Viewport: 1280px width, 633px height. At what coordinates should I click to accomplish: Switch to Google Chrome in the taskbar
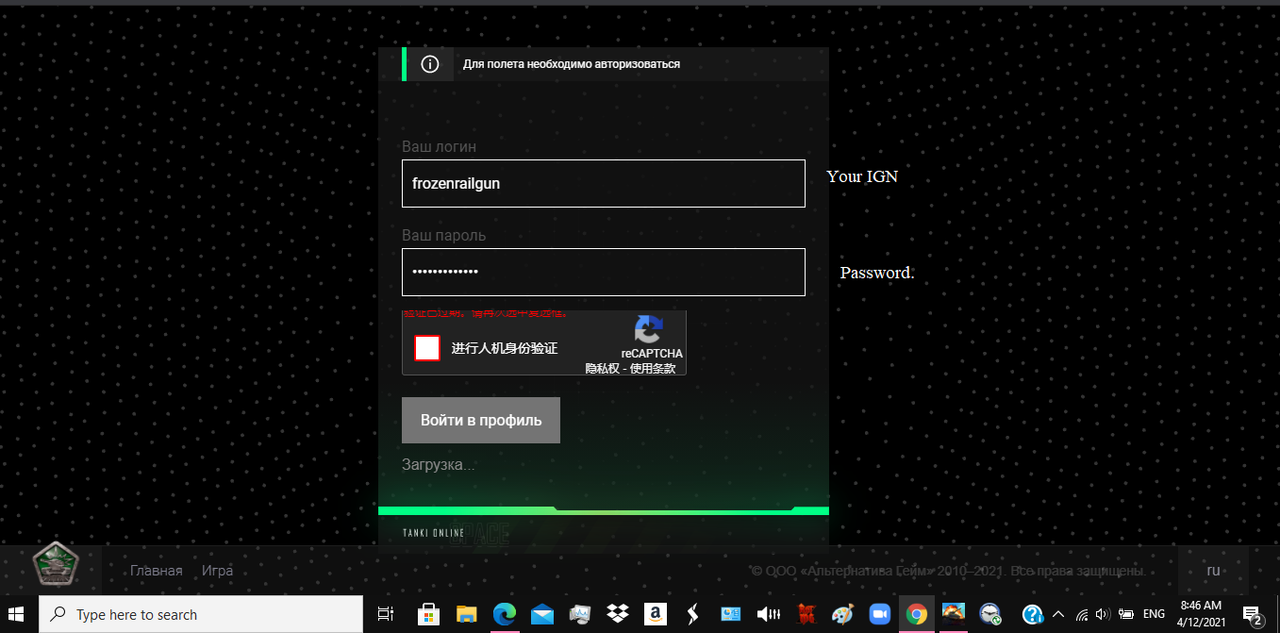click(x=917, y=614)
